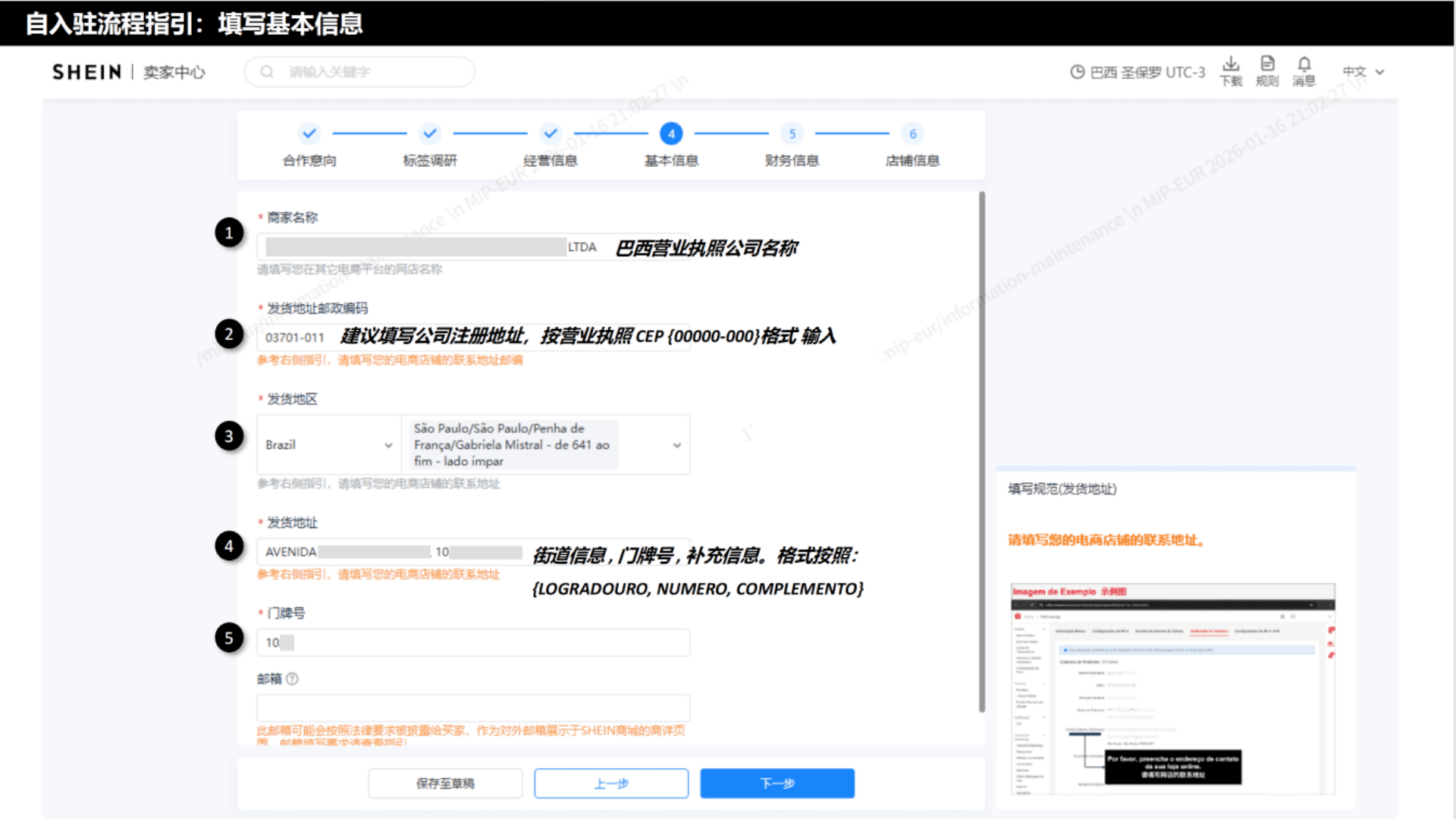Click the empty 邮箱 input field

click(473, 708)
